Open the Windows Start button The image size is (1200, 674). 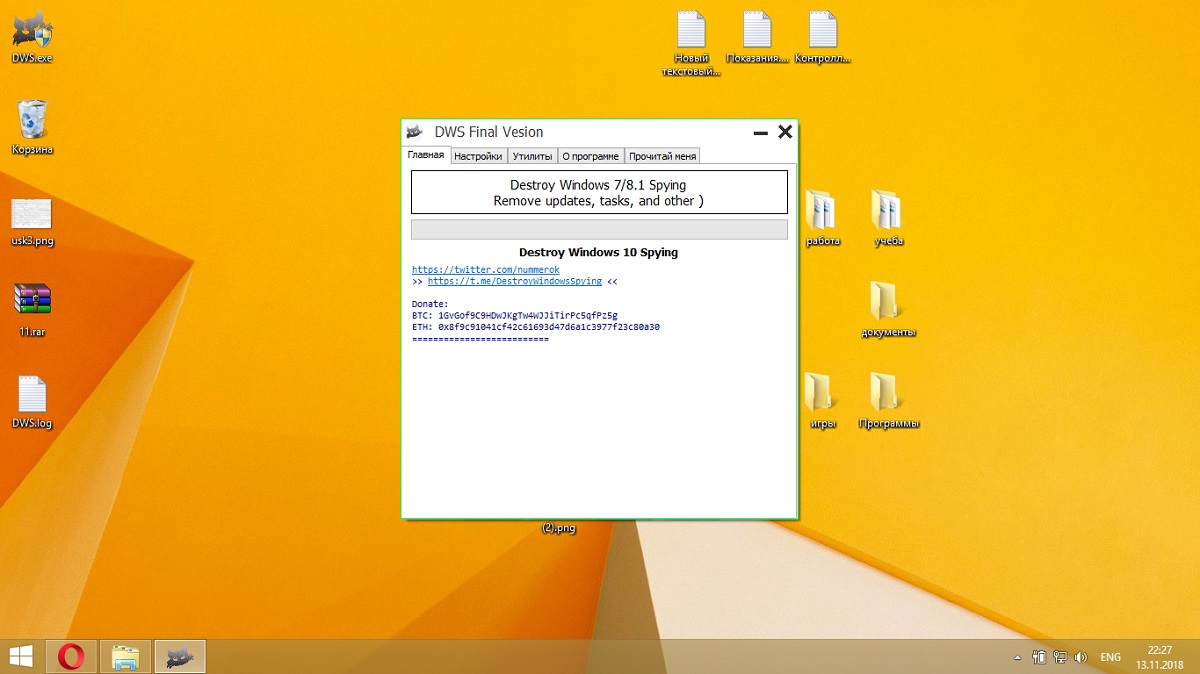[21, 657]
